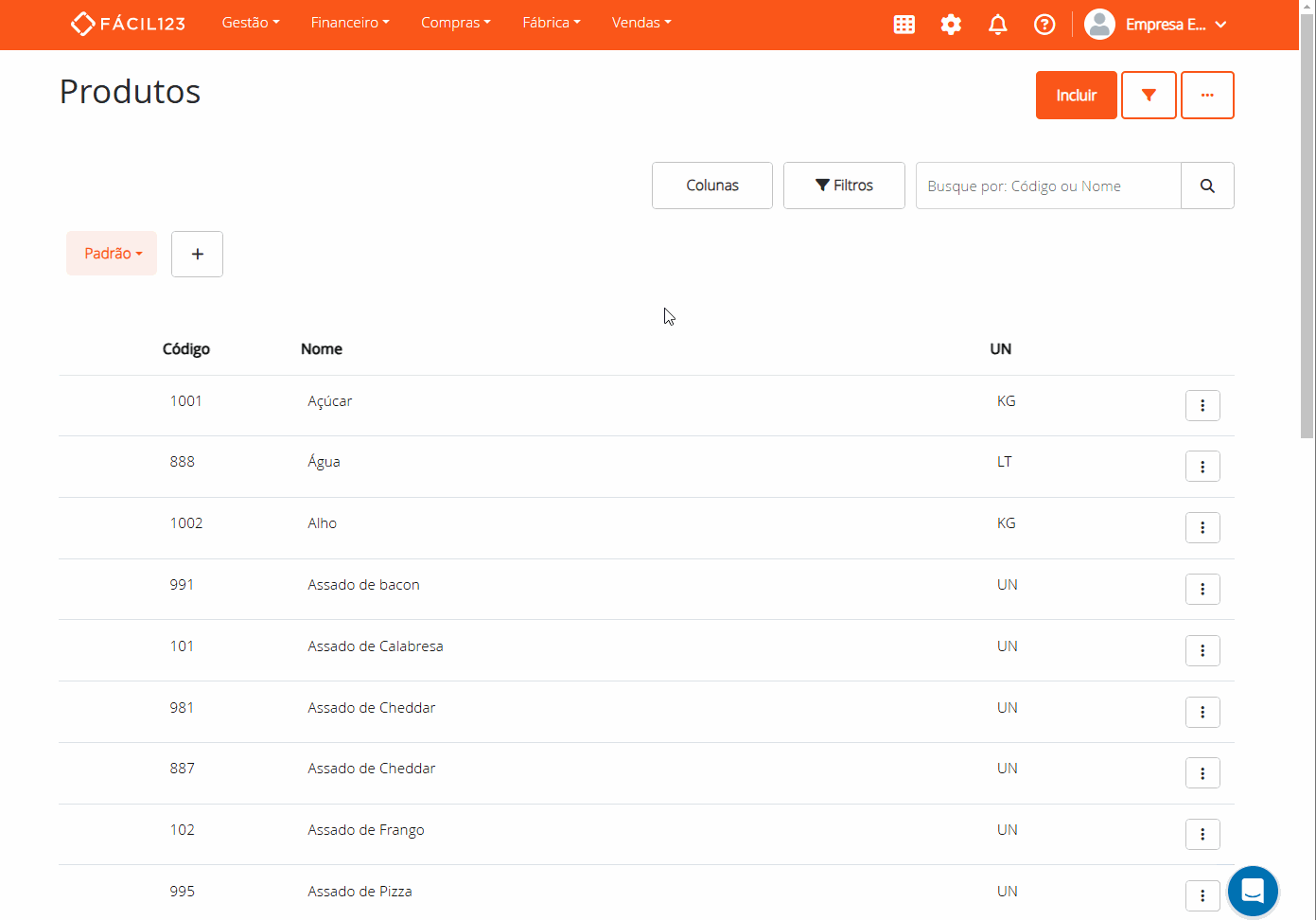This screenshot has width=1316, height=920.
Task: Click the help question mark icon
Action: pyautogui.click(x=1044, y=25)
